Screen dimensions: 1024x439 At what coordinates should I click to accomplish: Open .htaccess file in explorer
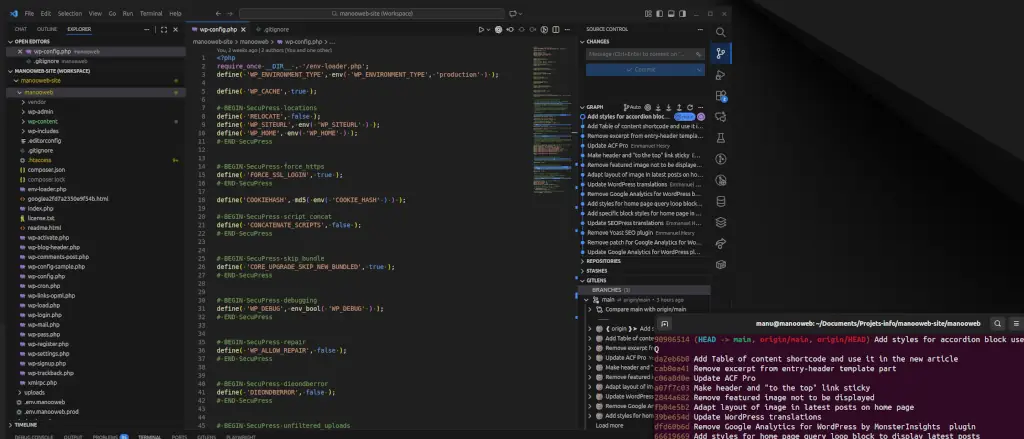tap(39, 160)
